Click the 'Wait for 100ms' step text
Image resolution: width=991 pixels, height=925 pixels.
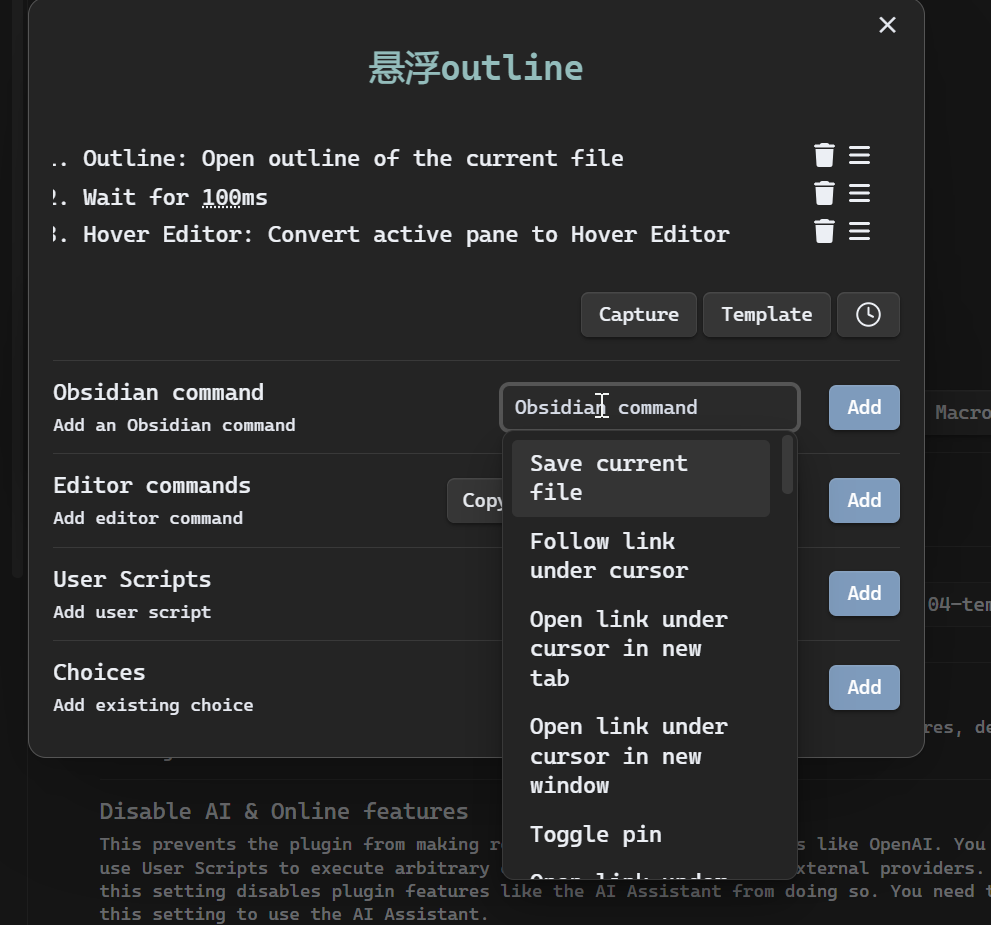coord(175,197)
